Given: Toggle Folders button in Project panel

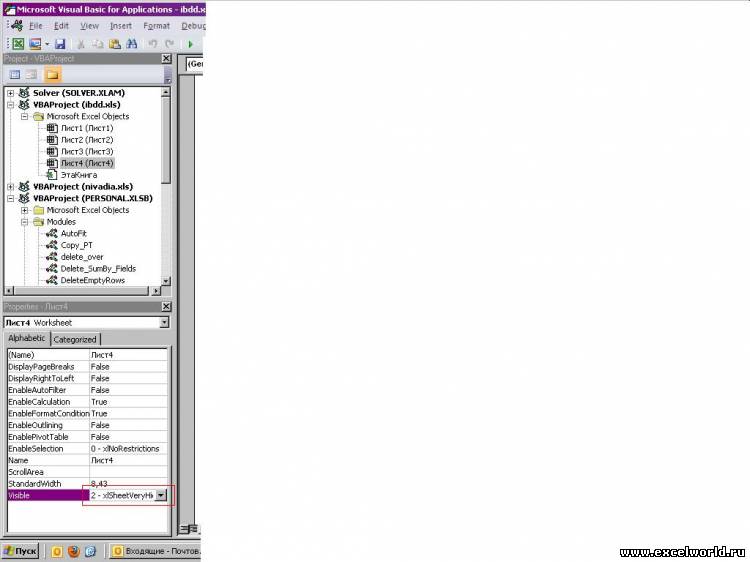Looking at the screenshot, I should coord(52,75).
